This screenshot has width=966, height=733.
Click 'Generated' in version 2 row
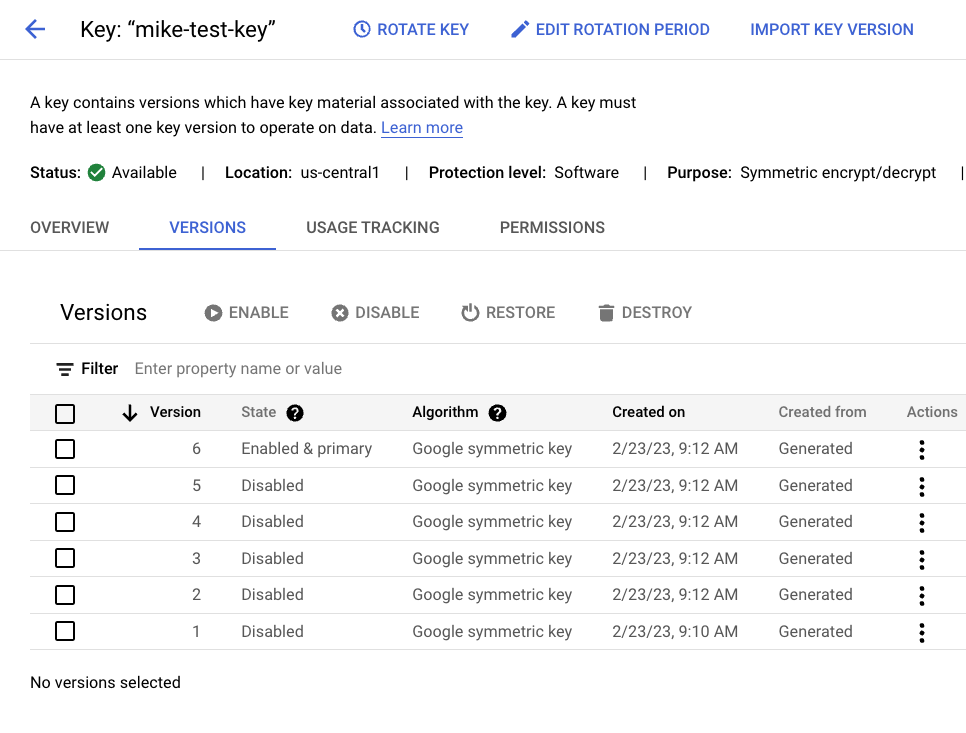(x=815, y=594)
